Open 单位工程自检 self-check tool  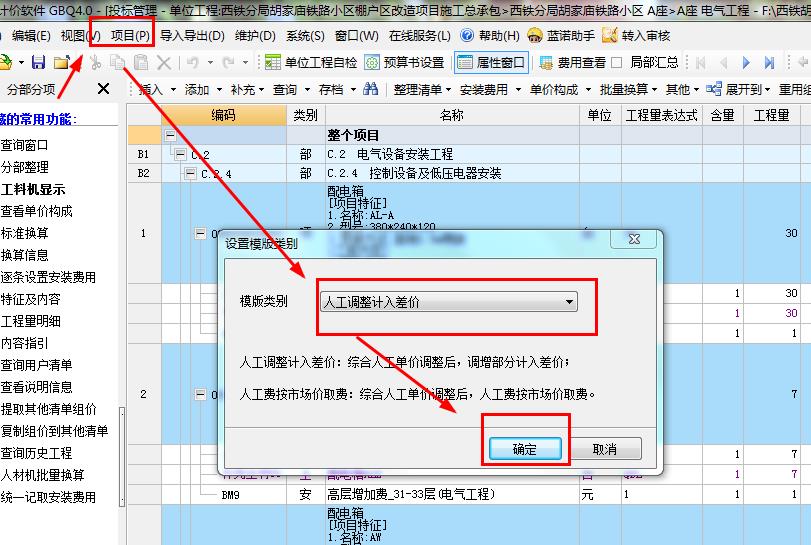[x=311, y=63]
